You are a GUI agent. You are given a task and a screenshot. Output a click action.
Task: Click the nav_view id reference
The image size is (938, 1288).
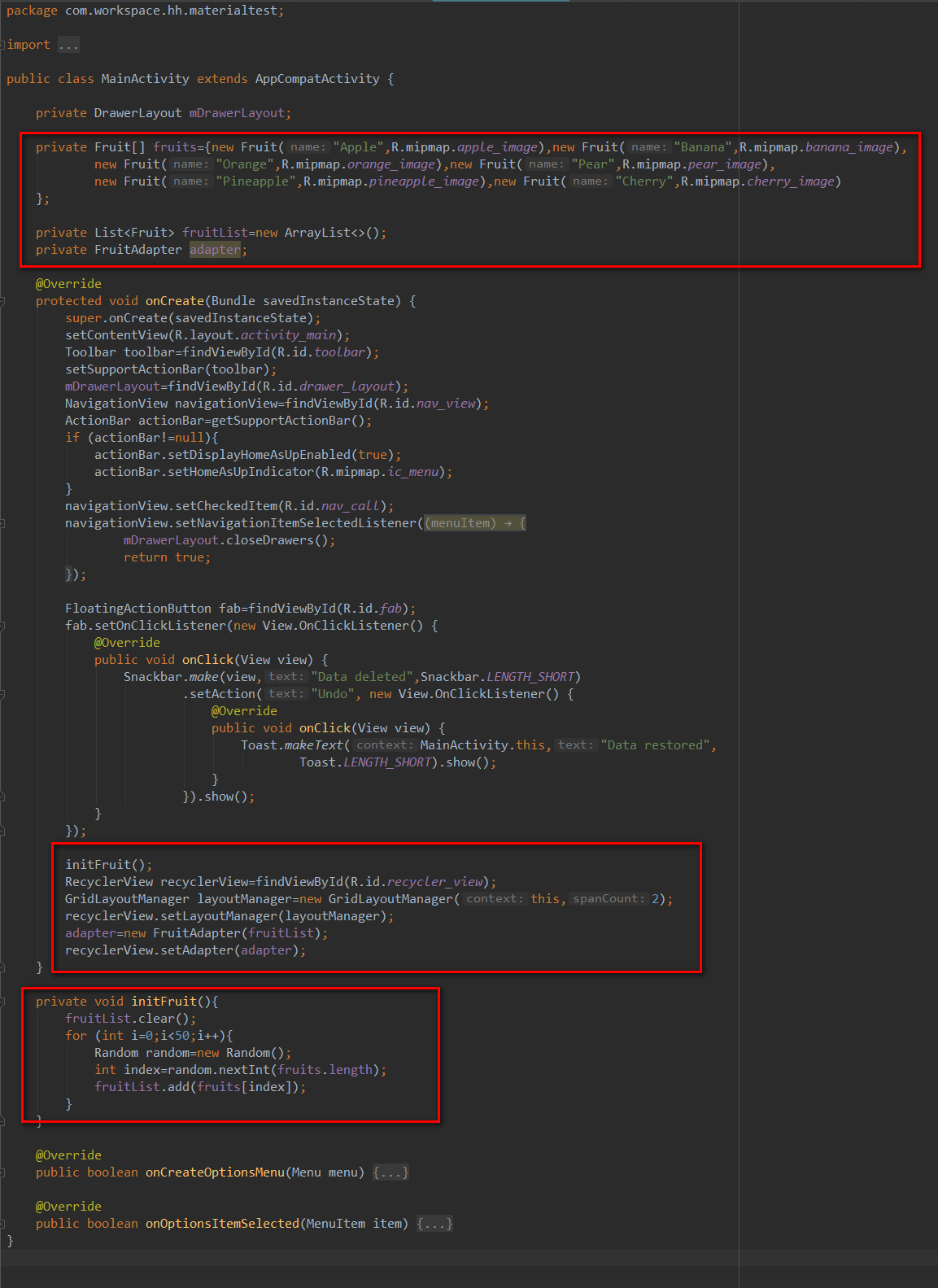[x=446, y=404]
